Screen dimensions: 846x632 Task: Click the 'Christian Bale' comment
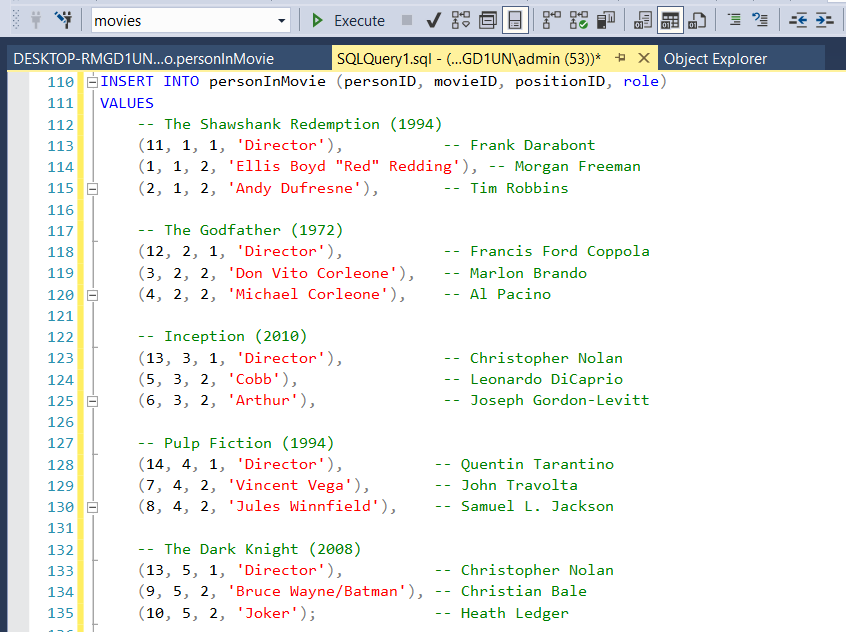point(511,592)
